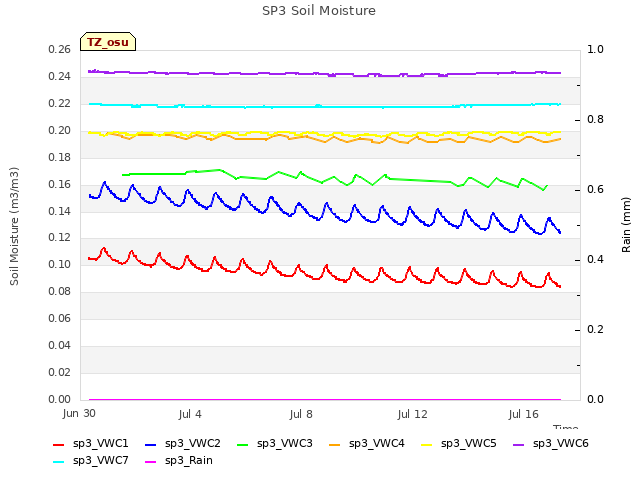Click the Jul 8 x-axis tick label

301,414
